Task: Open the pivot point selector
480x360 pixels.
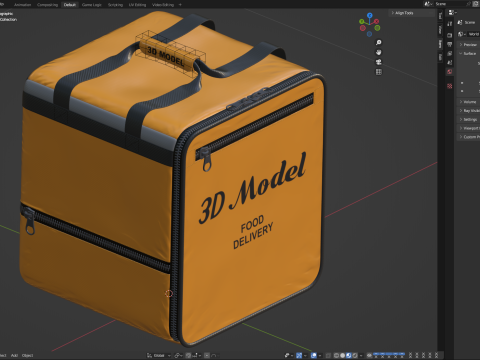Action: click(x=178, y=355)
